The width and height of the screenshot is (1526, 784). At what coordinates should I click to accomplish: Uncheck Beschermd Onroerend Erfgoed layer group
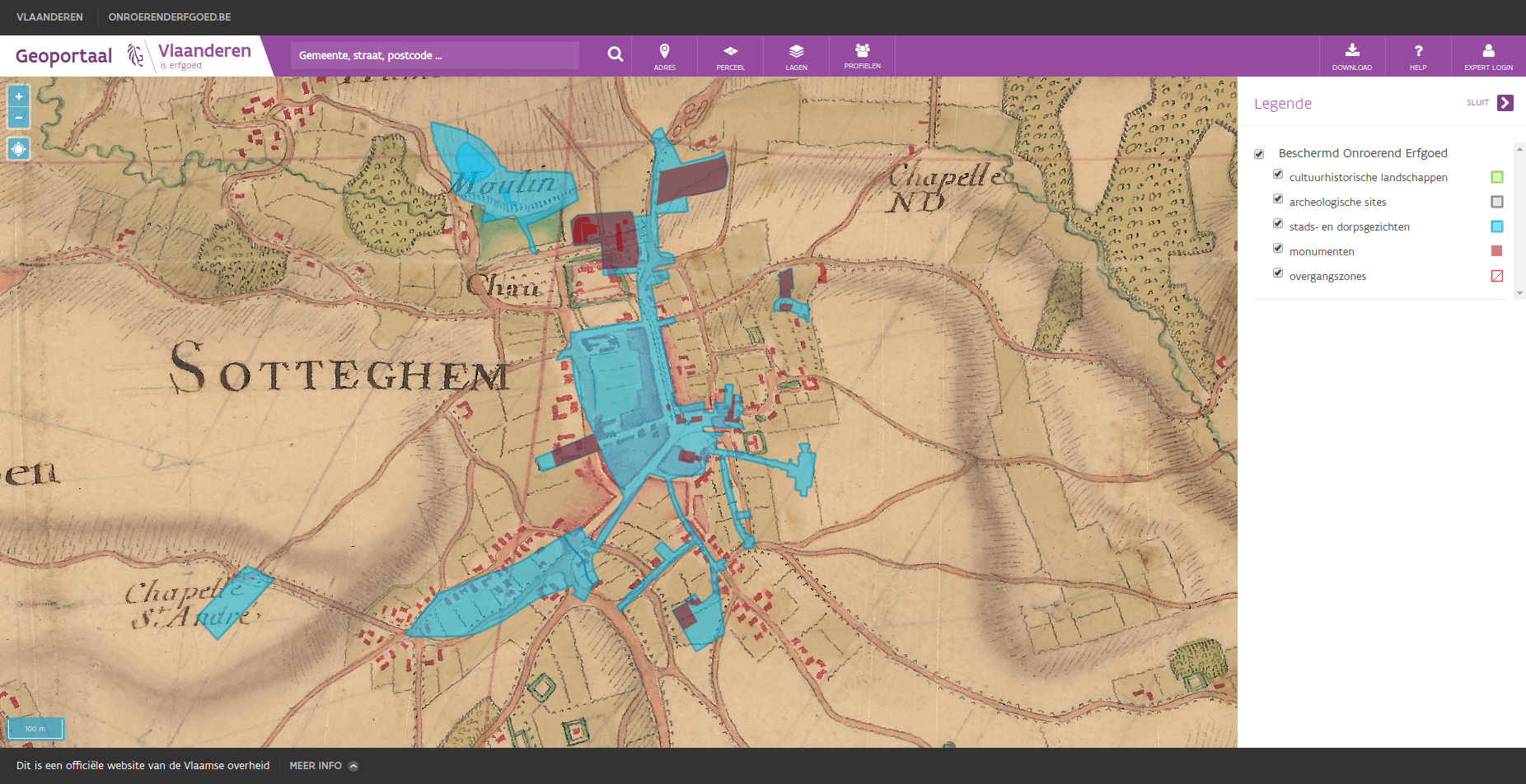coord(1259,154)
